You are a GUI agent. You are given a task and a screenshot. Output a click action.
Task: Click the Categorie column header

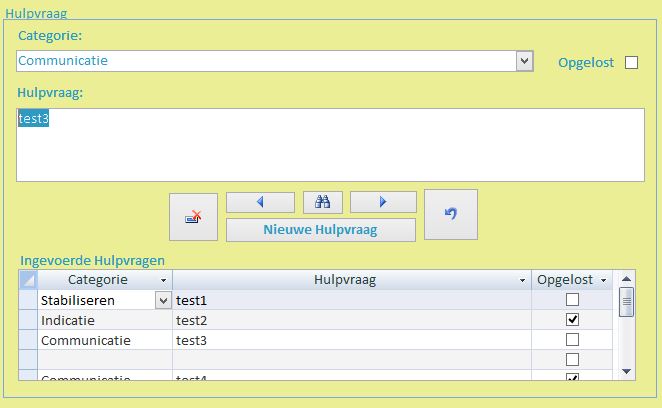pyautogui.click(x=105, y=280)
